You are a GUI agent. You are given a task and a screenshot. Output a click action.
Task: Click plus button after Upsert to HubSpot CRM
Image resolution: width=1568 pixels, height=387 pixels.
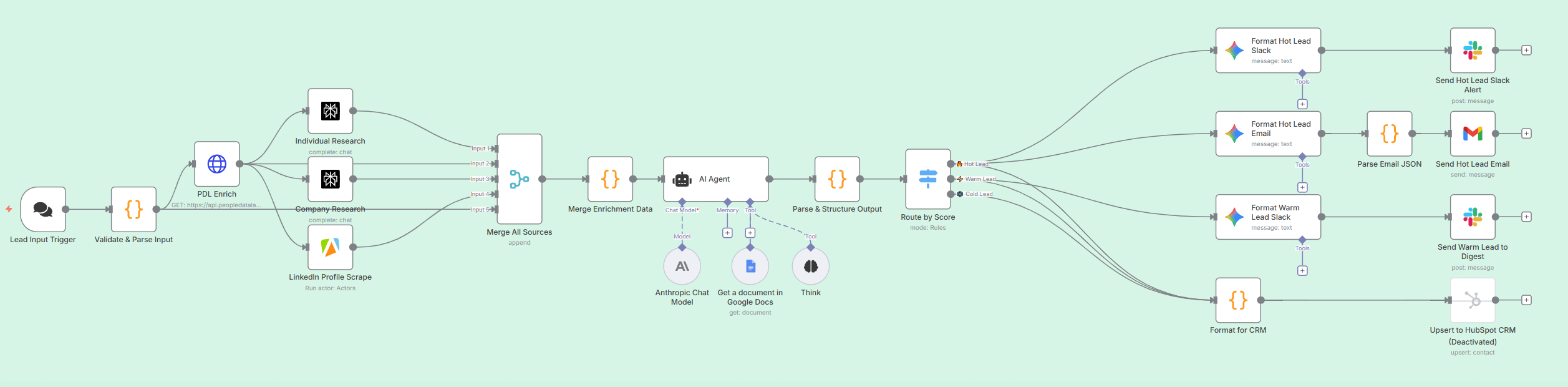[x=1526, y=300]
